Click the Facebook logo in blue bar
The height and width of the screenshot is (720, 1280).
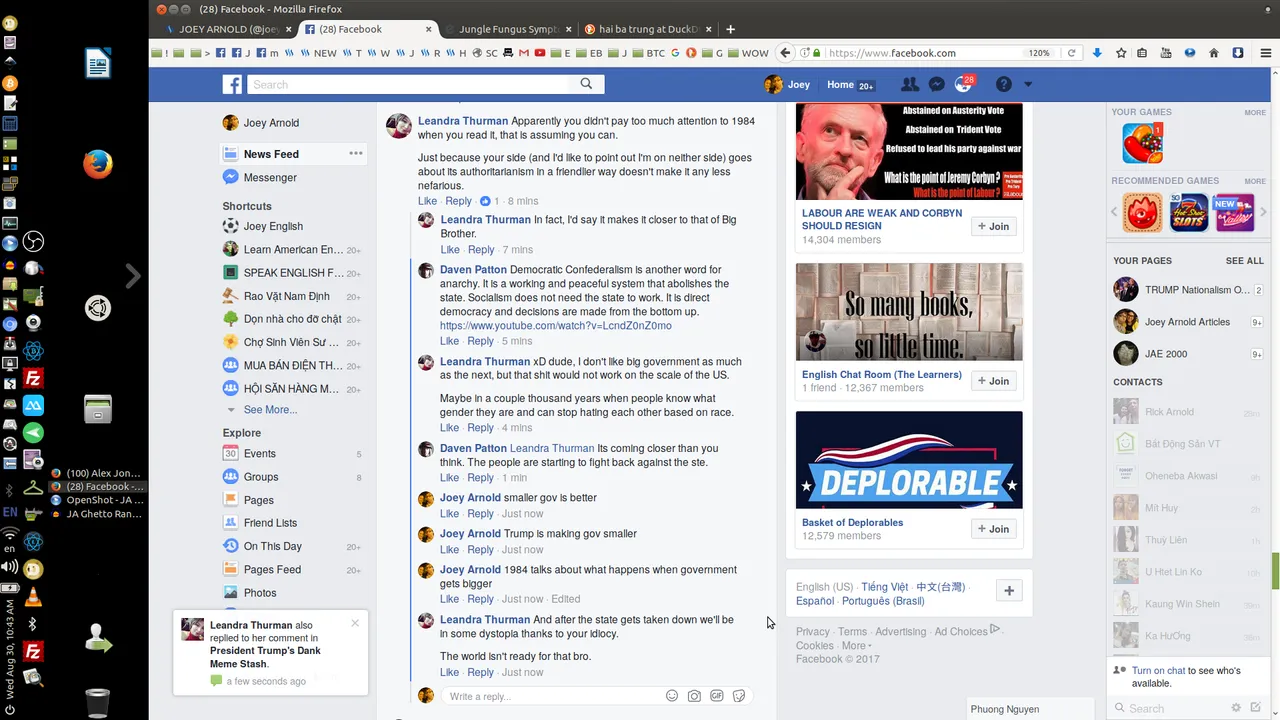point(232,85)
